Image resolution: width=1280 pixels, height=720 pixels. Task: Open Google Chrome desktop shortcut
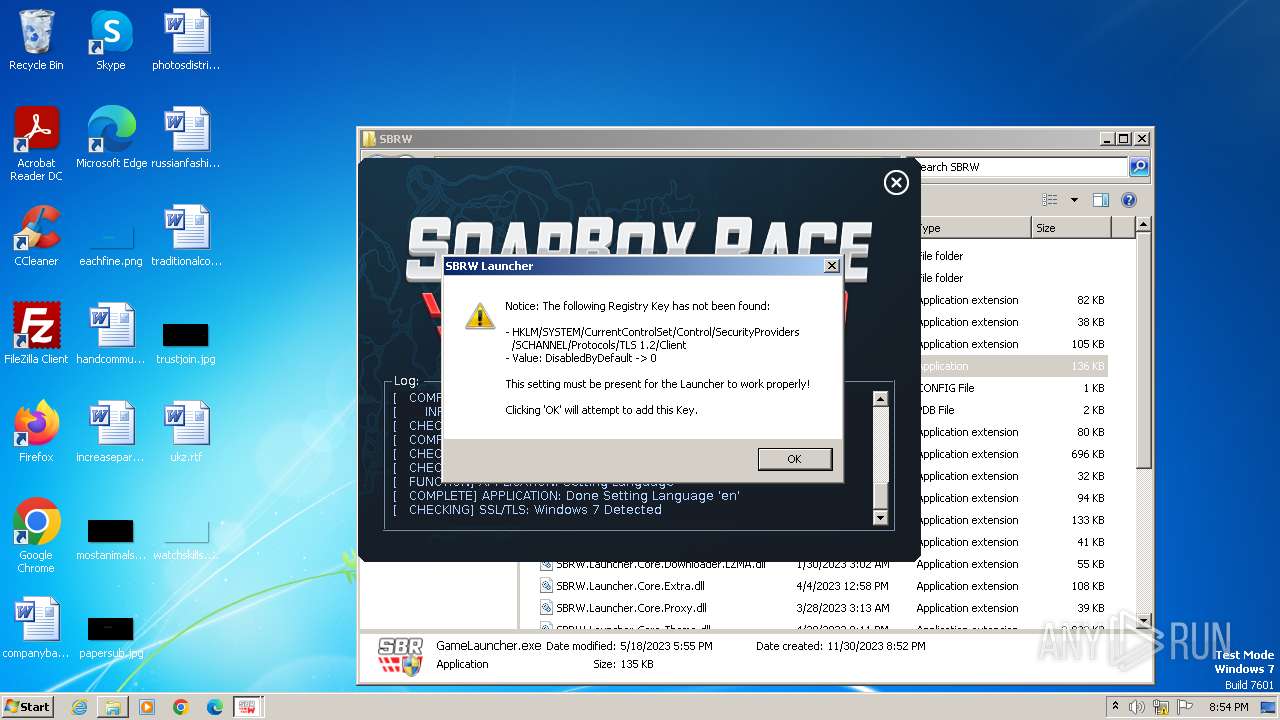[36, 536]
